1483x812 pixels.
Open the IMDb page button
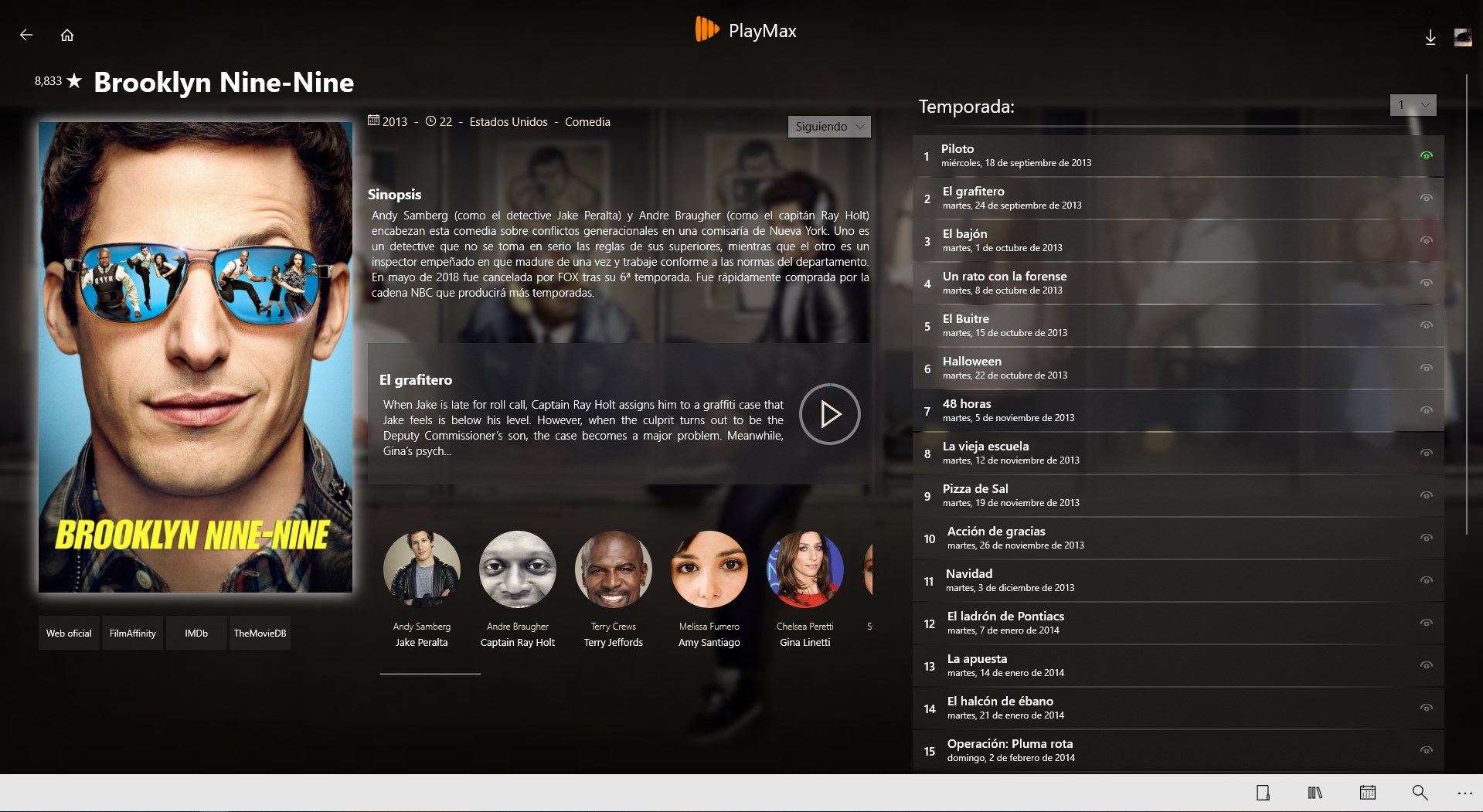pyautogui.click(x=196, y=633)
